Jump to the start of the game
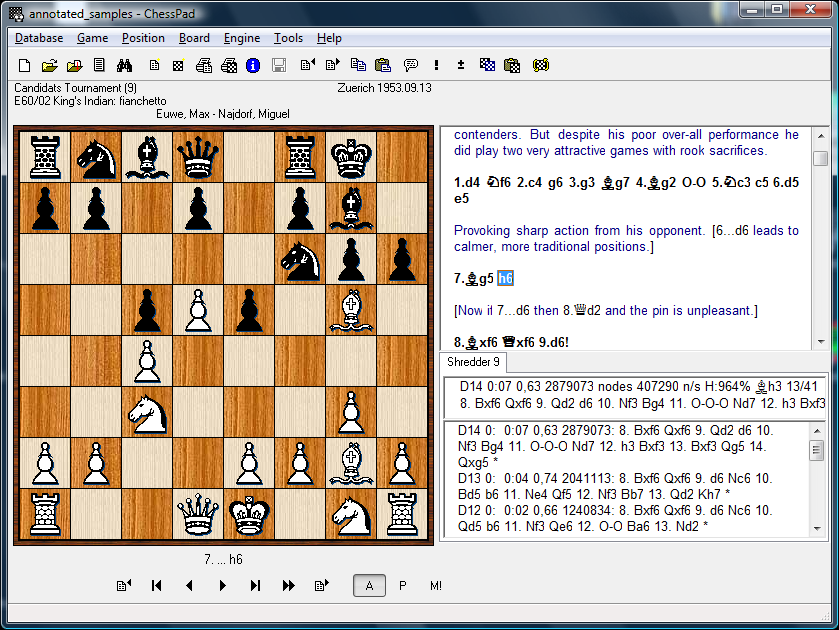839x630 pixels. click(x=157, y=586)
